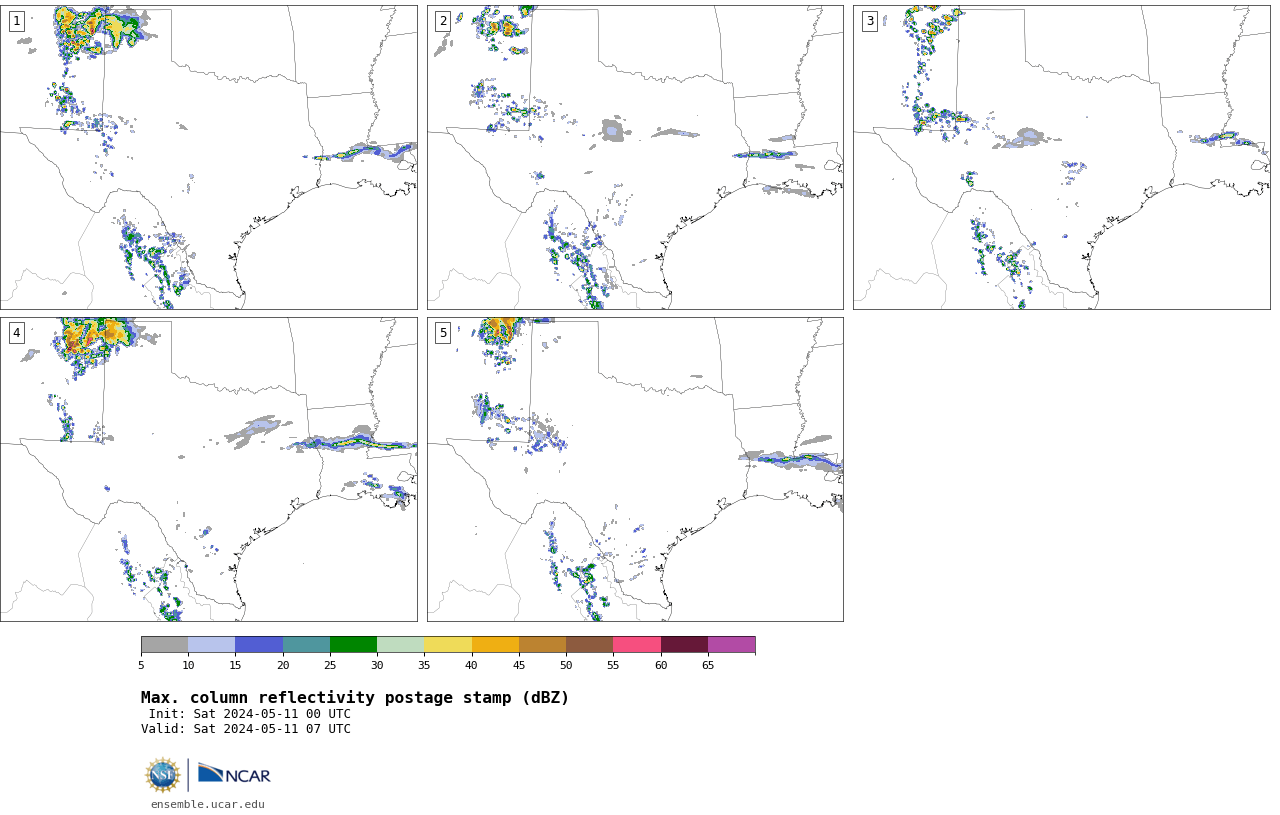Screen dimensions: 1280x815
Task: Open ensemble member 1 reflectivity map
Action: (x=209, y=157)
